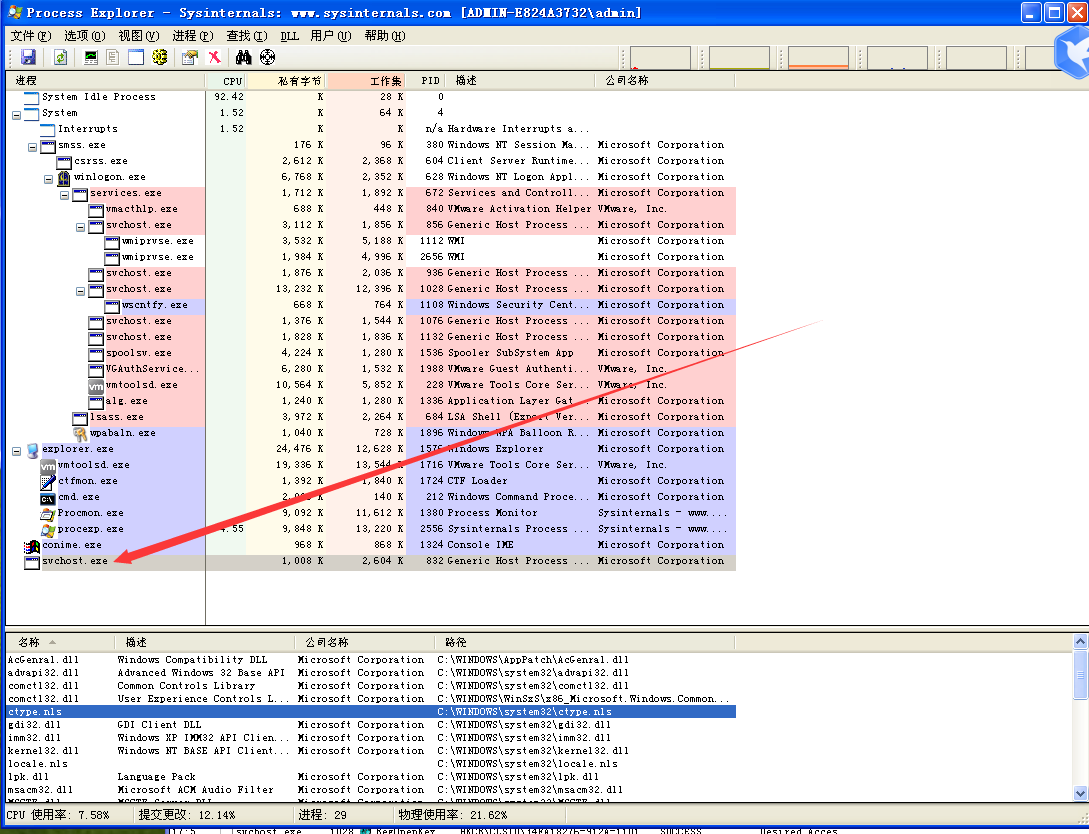The height and width of the screenshot is (834, 1089).
Task: Select the alg.exe process row
Action: (x=371, y=401)
